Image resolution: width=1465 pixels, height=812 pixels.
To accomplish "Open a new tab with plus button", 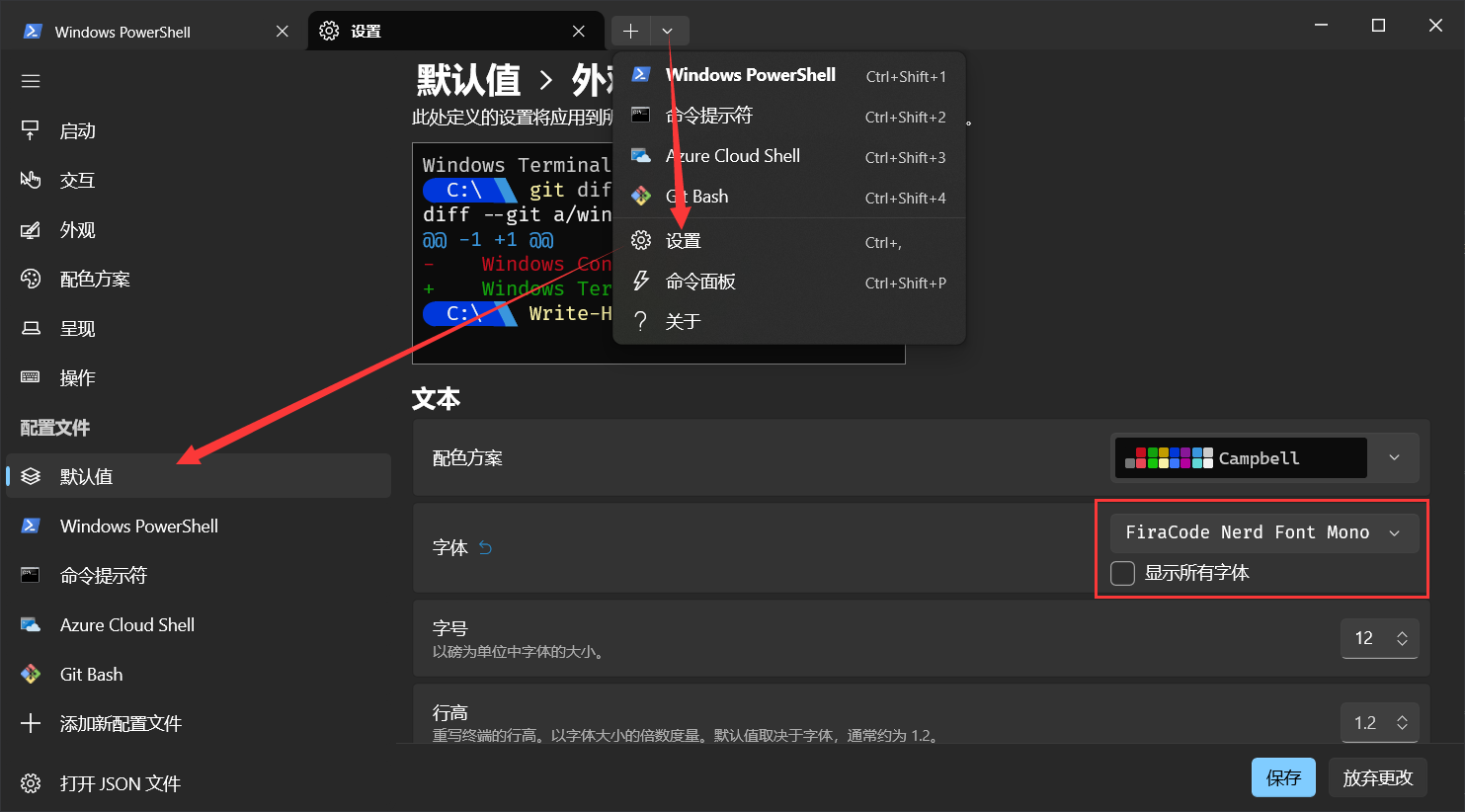I will pyautogui.click(x=630, y=31).
